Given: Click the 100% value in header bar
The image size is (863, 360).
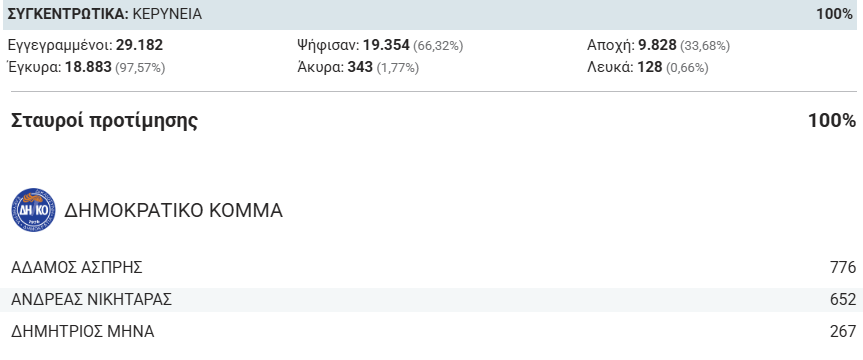Looking at the screenshot, I should pos(834,14).
